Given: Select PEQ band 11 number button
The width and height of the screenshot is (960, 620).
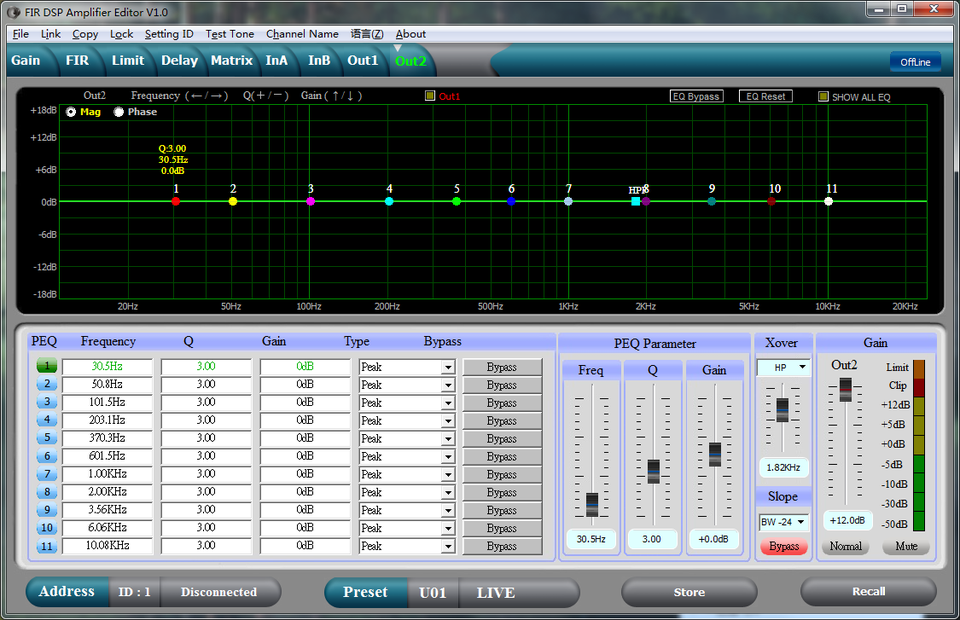Looking at the screenshot, I should (x=47, y=546).
